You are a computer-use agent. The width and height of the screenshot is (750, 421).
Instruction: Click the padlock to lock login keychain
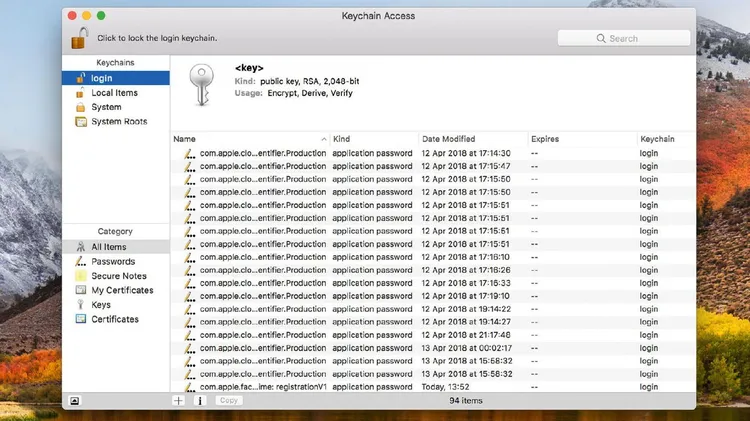click(x=79, y=38)
